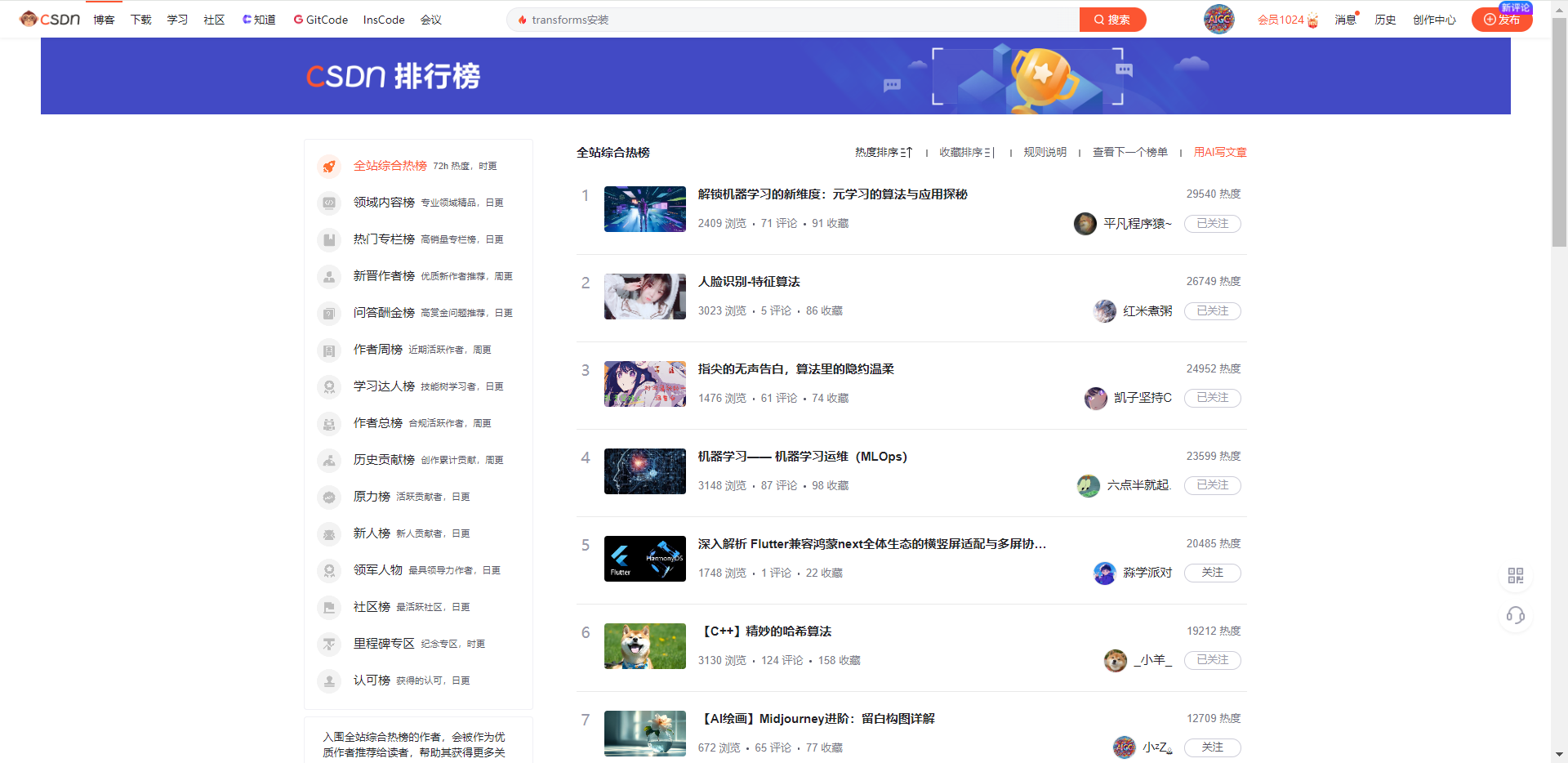Open article 机器学习运维 (MLOps) title

[x=802, y=457]
